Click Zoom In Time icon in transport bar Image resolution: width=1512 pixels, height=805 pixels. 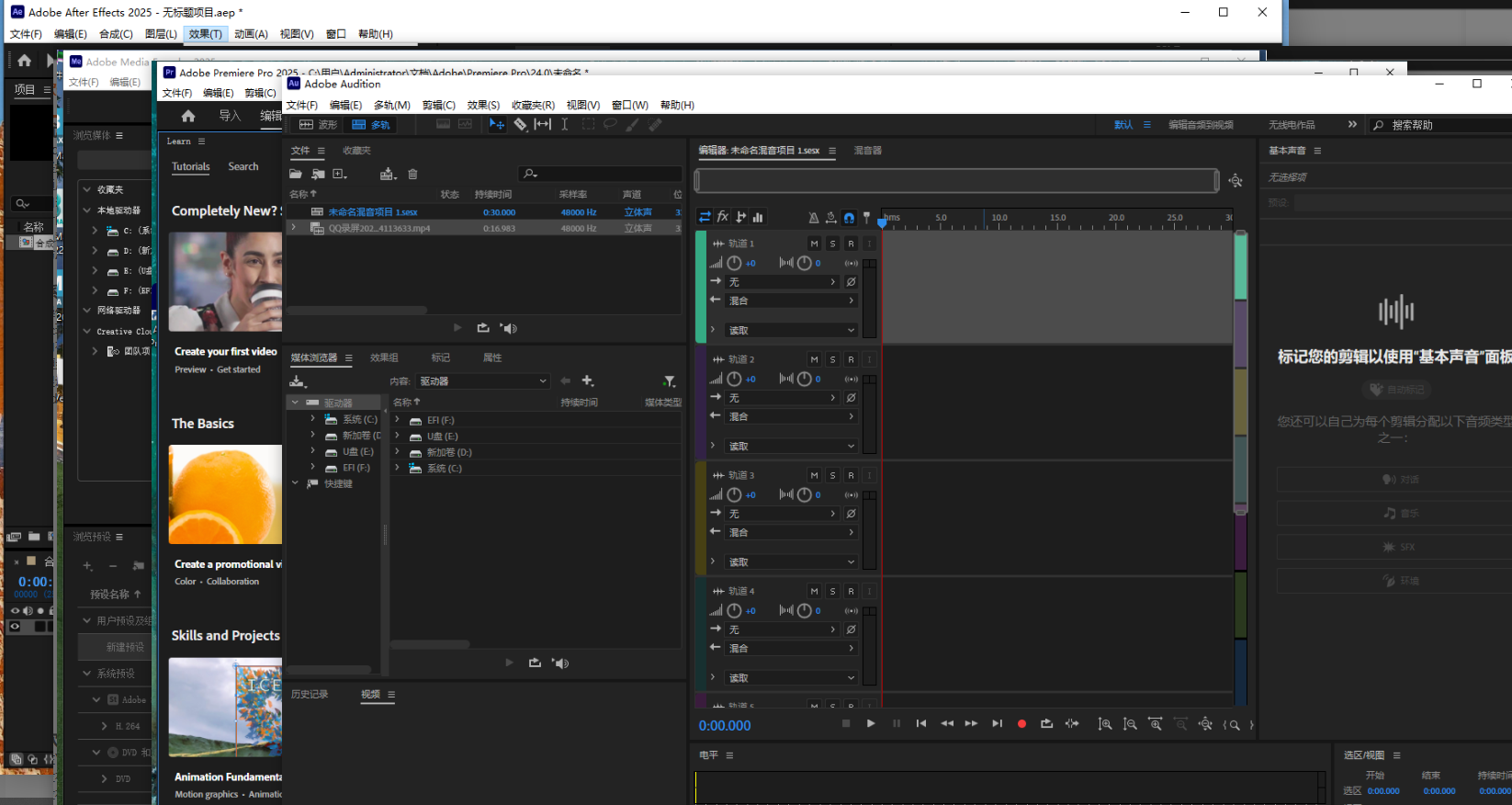pos(1156,724)
